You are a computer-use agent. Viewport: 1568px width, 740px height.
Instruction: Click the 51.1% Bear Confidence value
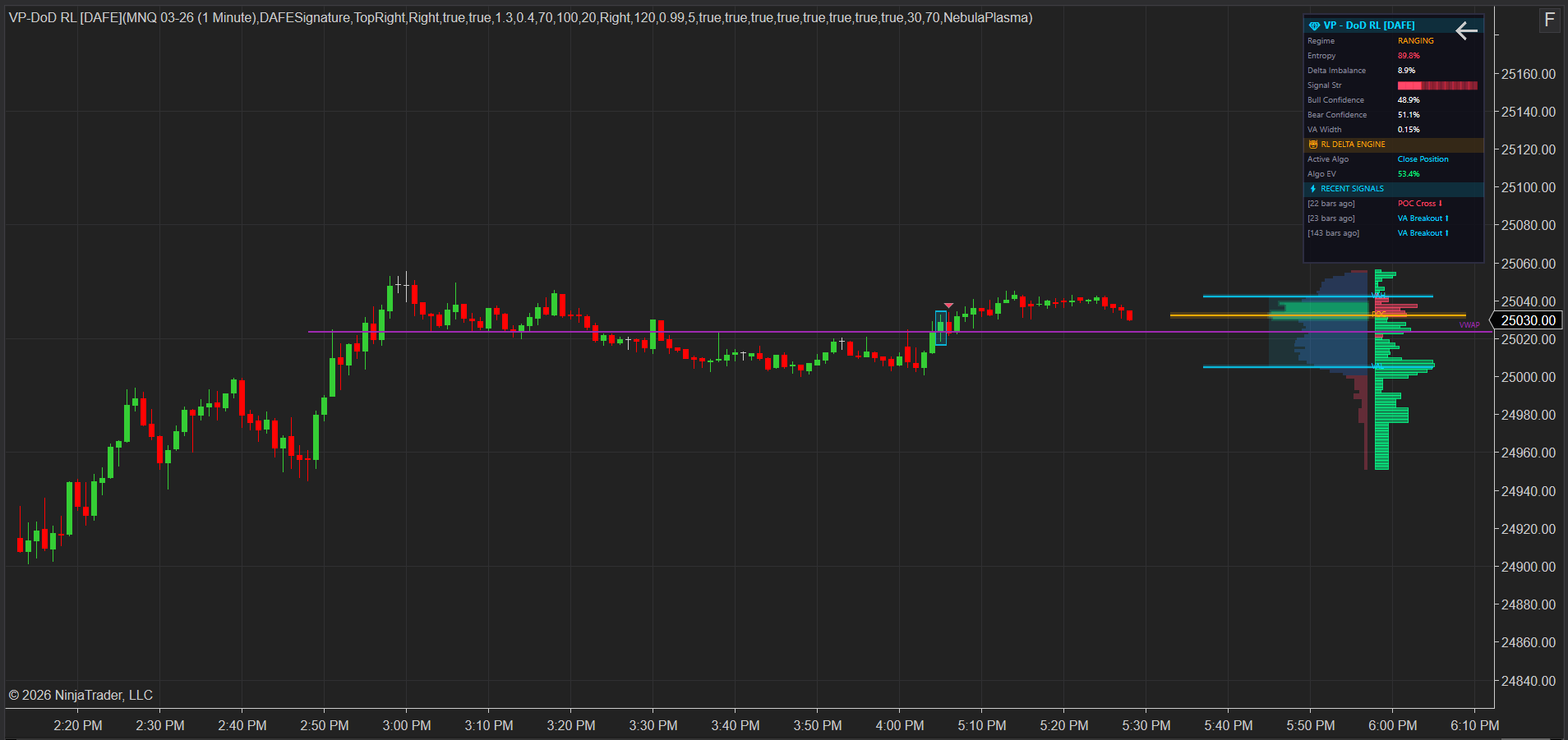coord(1409,115)
